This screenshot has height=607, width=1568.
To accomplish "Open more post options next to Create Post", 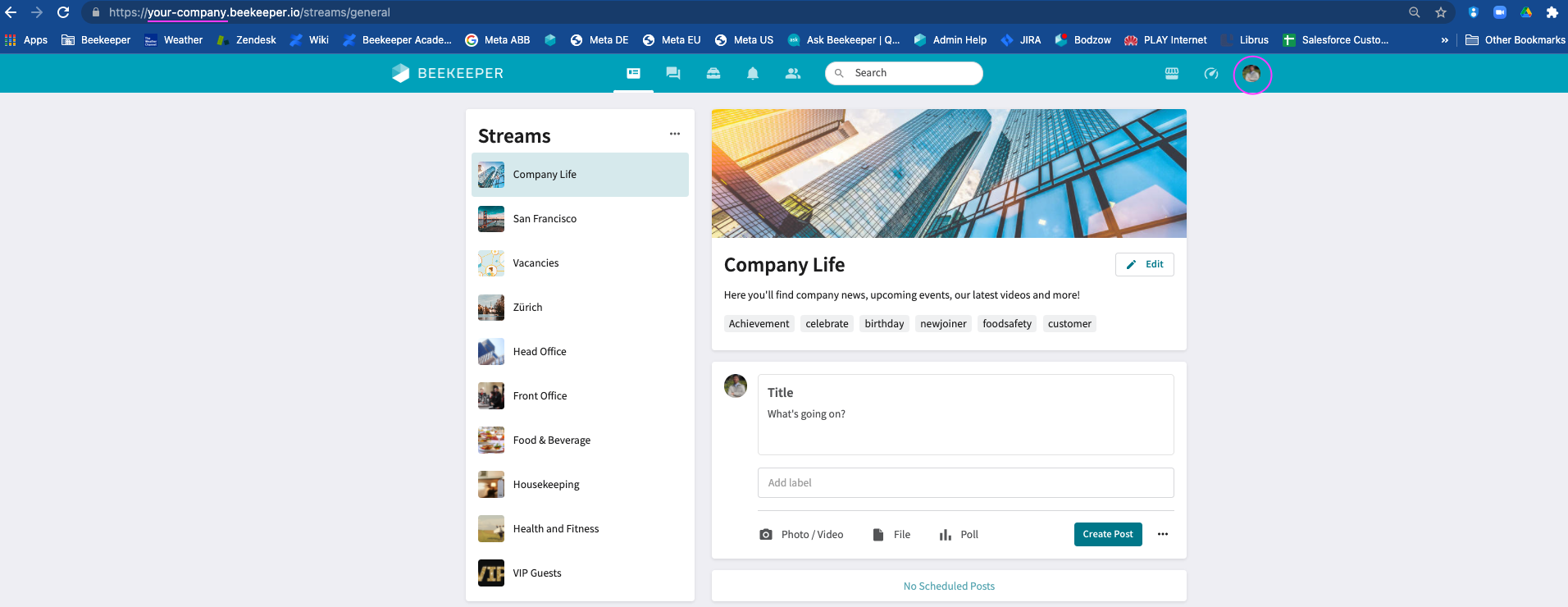I will [1162, 534].
